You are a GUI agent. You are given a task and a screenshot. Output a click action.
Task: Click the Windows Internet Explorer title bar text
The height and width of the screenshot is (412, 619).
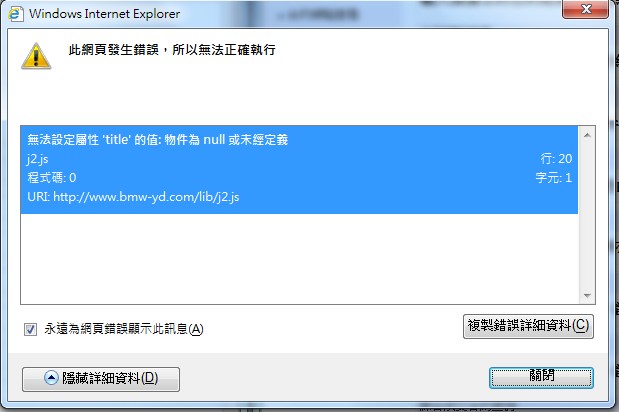[x=104, y=14]
